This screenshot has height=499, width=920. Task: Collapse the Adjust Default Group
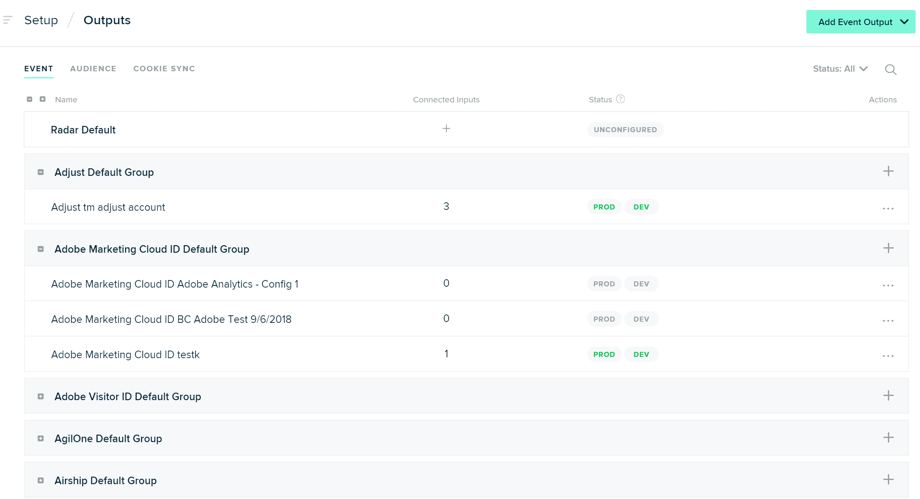tap(40, 172)
